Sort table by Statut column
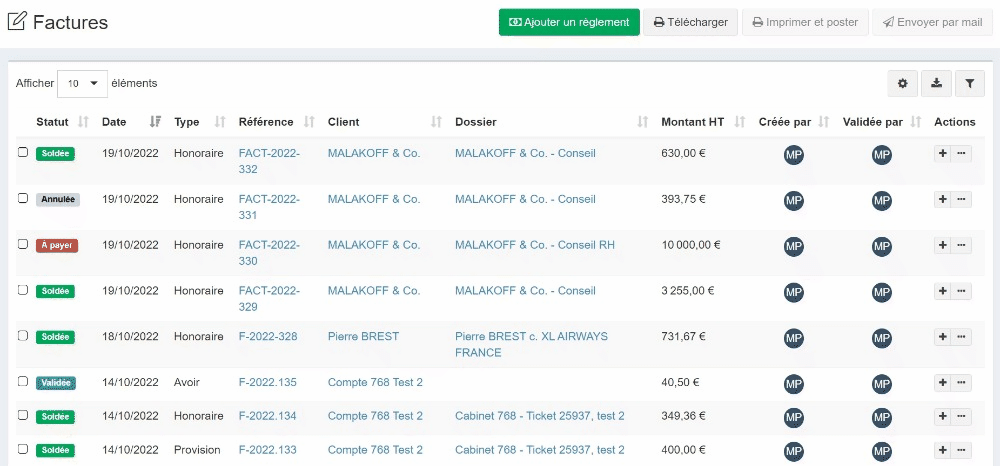This screenshot has width=1000, height=466. tap(62, 122)
